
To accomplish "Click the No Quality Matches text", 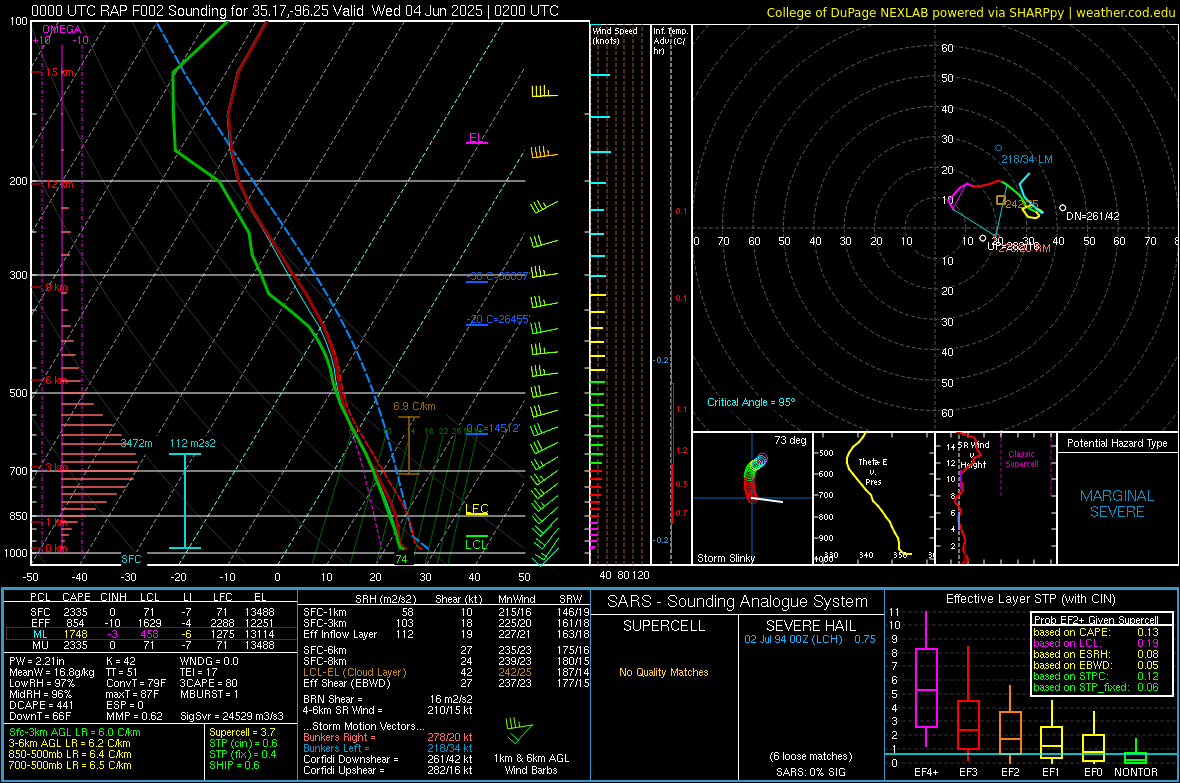I will click(664, 672).
